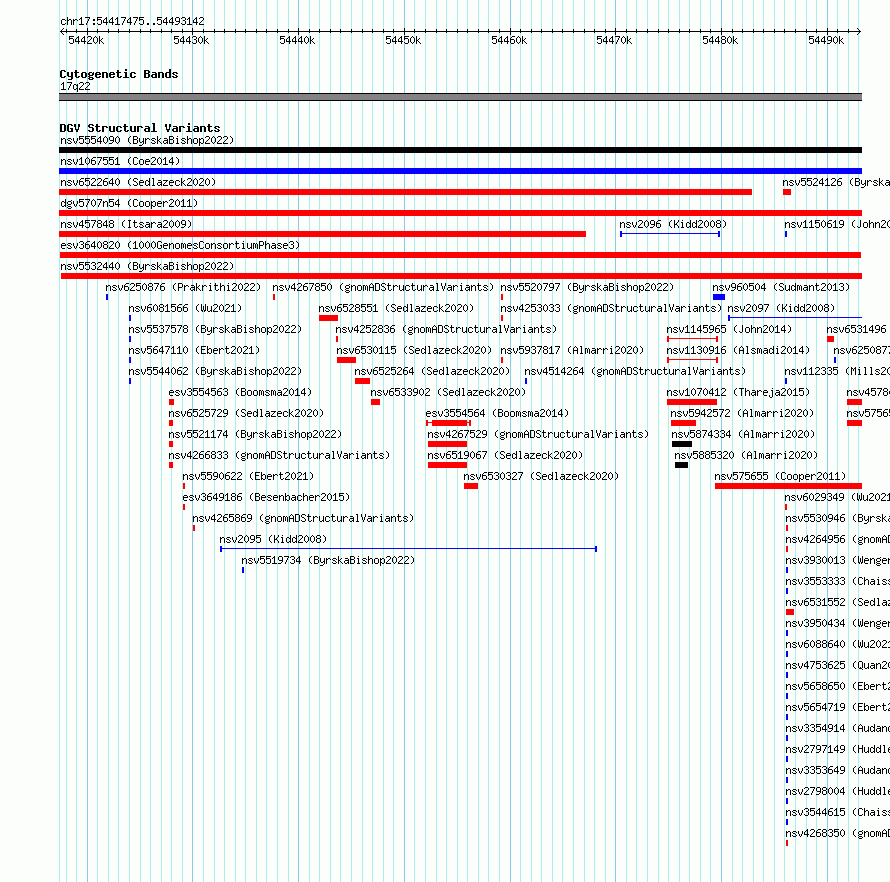Click nsv4514264 (gnomADStructuralVariants) label

(x=635, y=371)
